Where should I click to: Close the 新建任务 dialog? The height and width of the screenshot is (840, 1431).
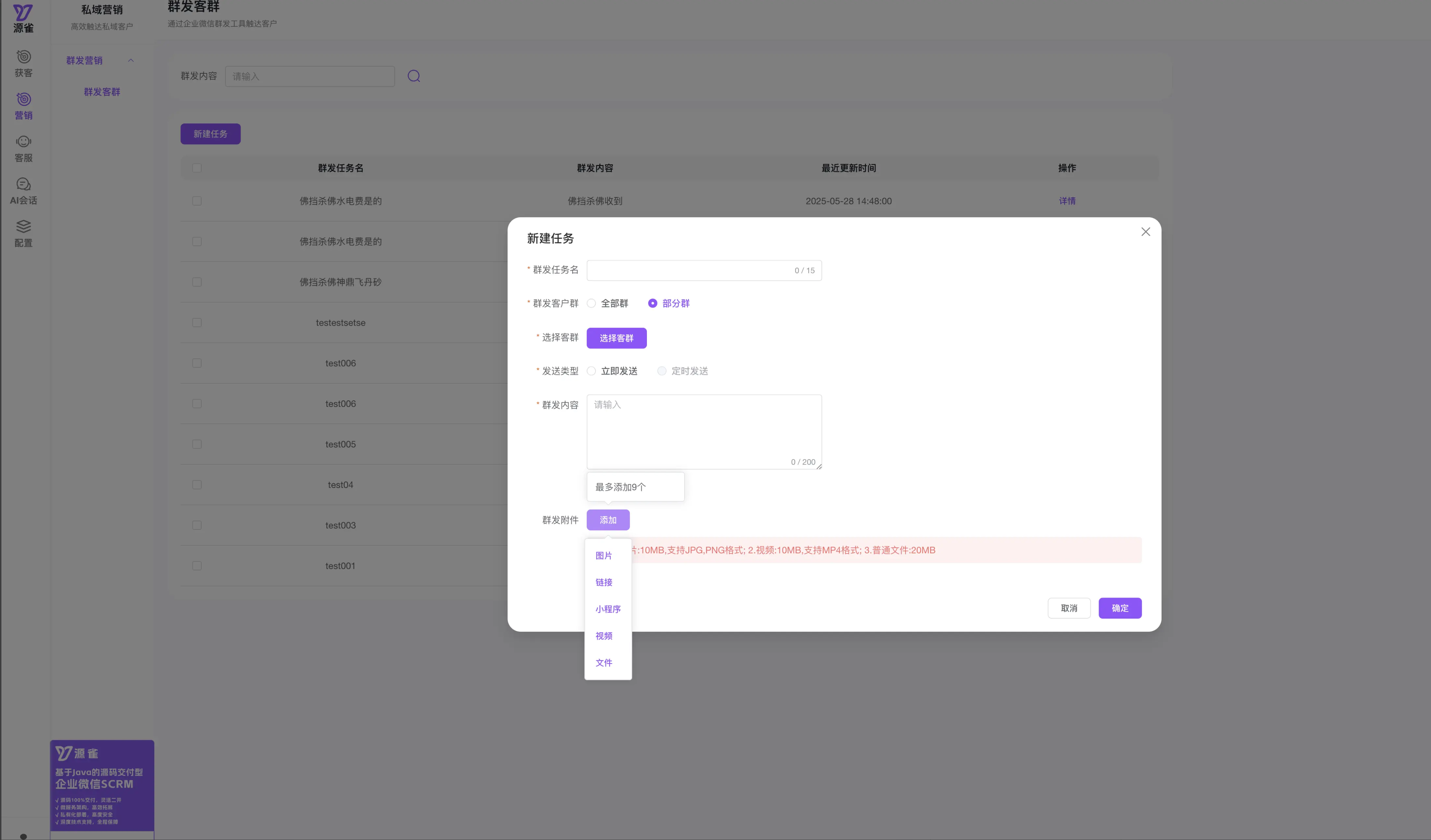[x=1145, y=232]
